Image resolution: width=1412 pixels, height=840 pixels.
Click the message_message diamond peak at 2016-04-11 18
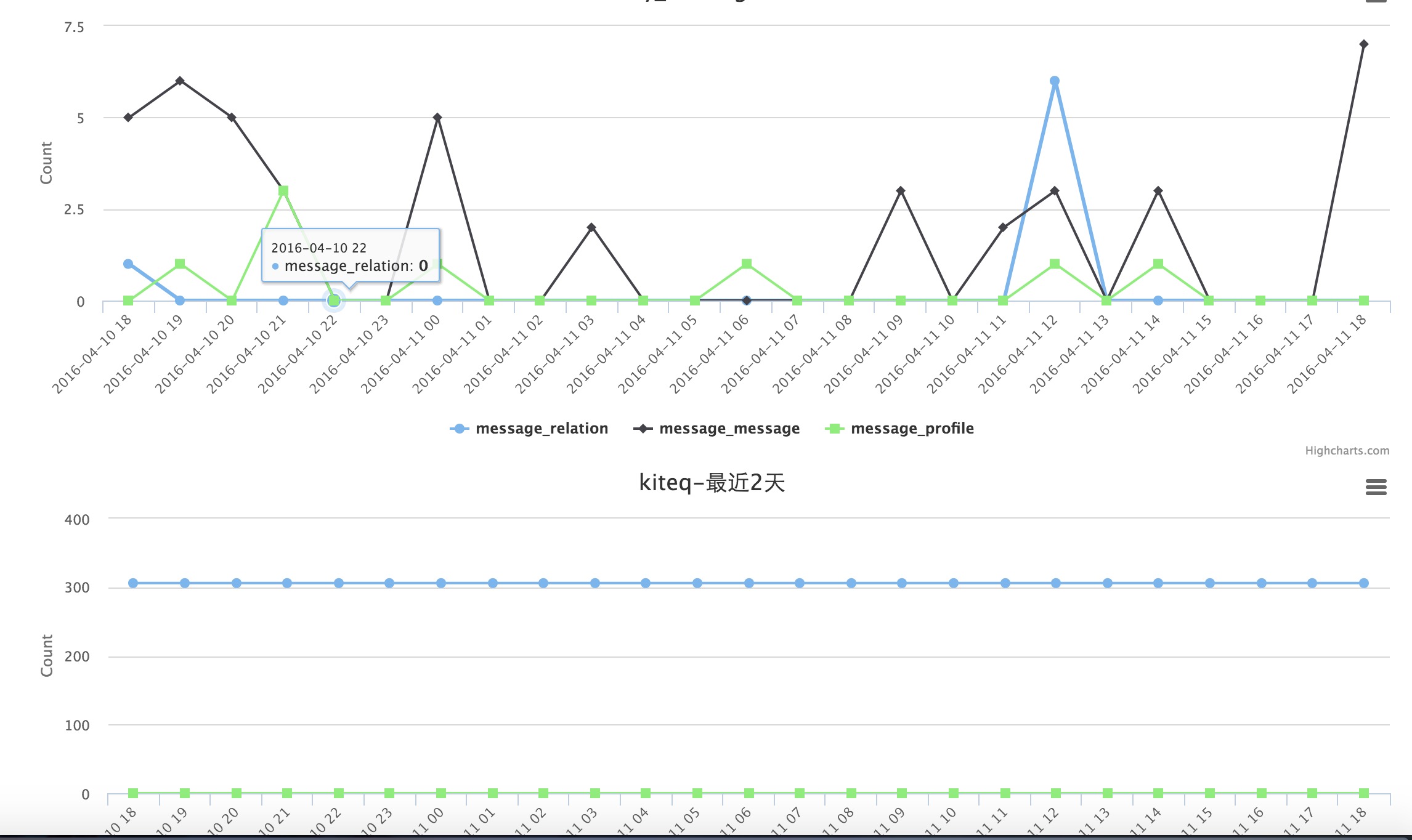click(x=1363, y=44)
